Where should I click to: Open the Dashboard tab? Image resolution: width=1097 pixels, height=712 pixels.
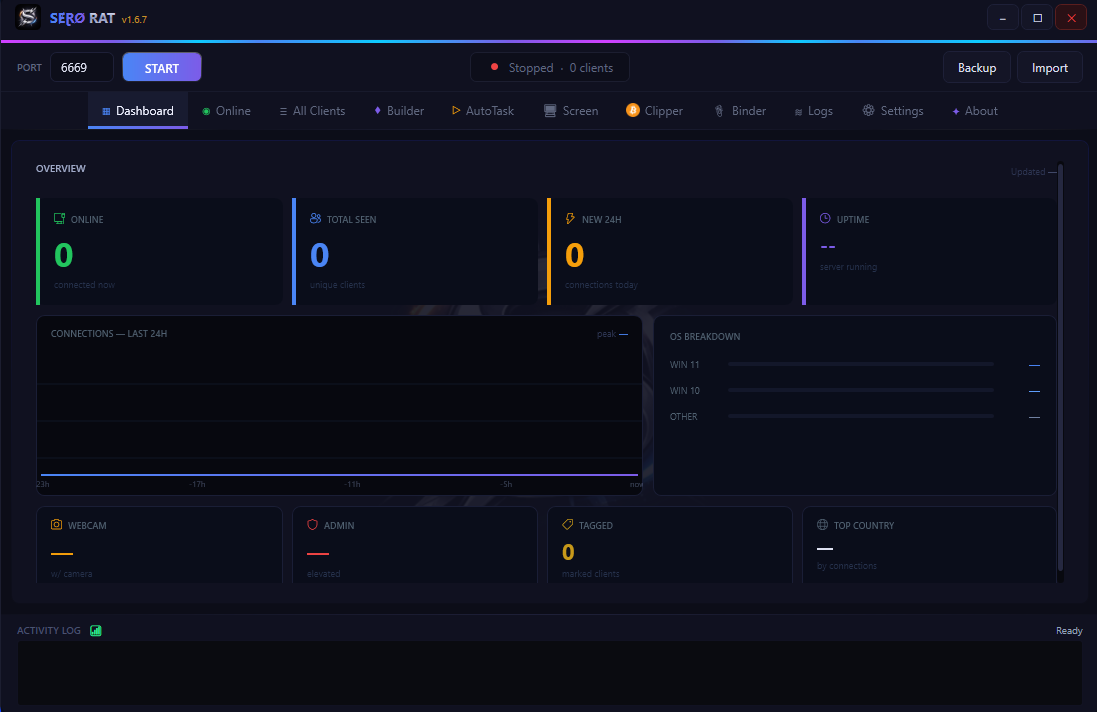click(x=138, y=111)
